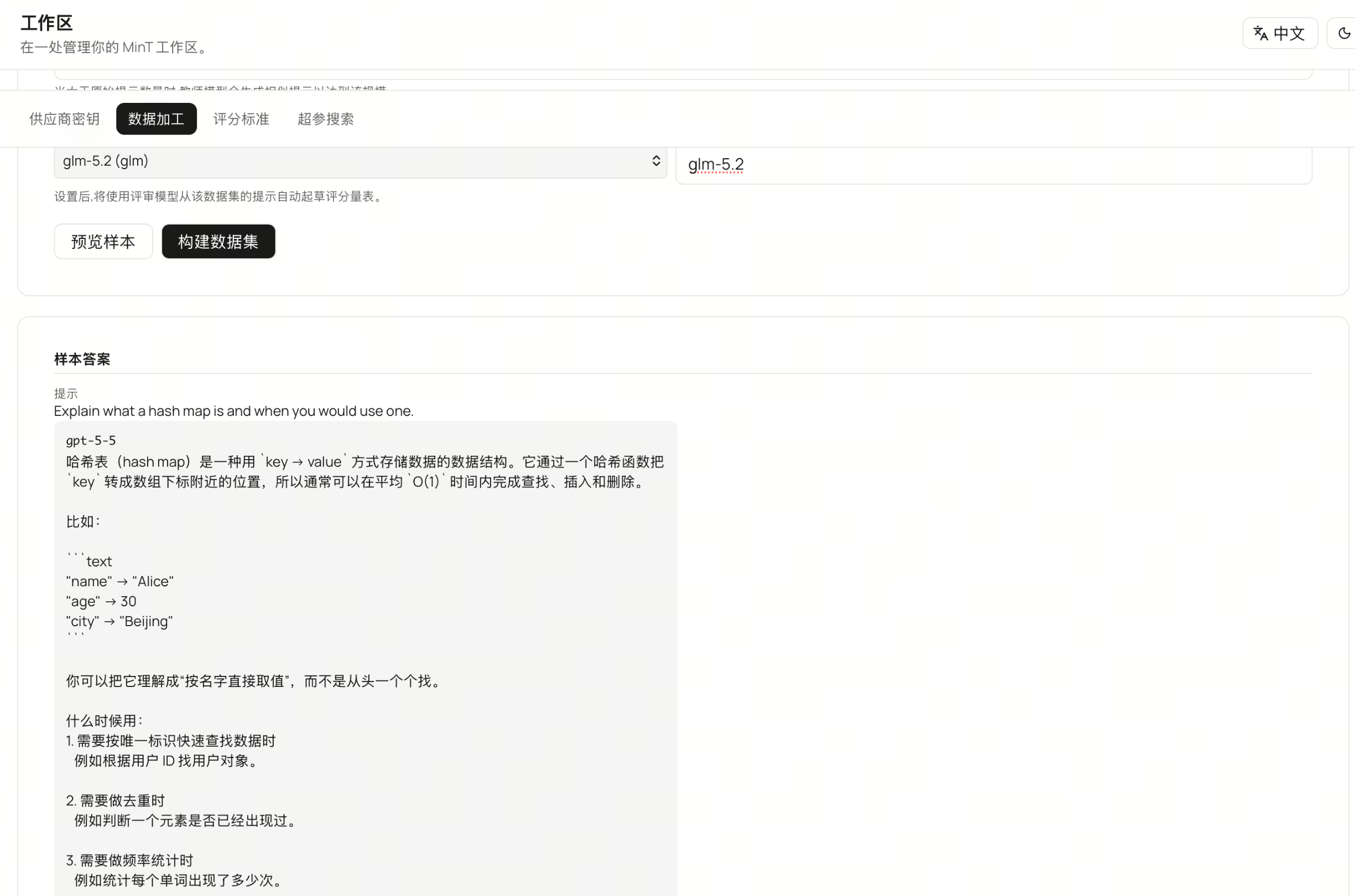This screenshot has height=896, width=1355.
Task: Click list item '2. 需要做去重时'
Action: click(x=116, y=800)
